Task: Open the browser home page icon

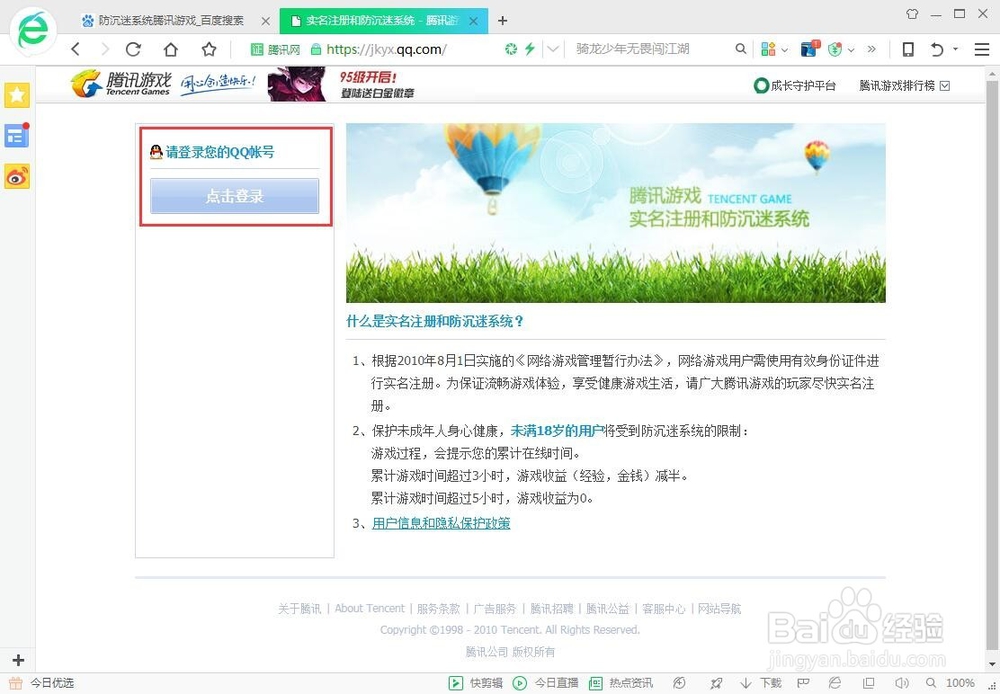Action: pyautogui.click(x=171, y=49)
